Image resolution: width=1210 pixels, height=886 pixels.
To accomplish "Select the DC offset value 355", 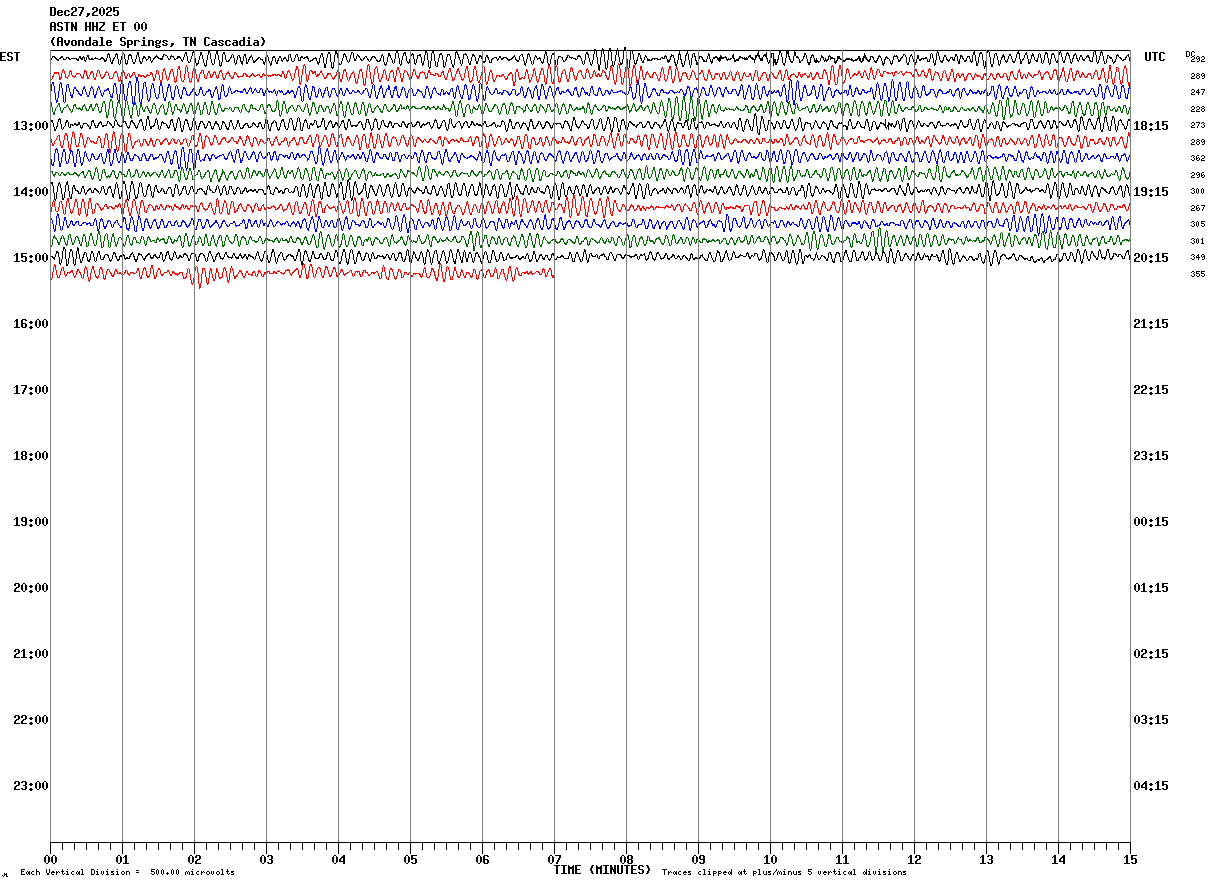I will pyautogui.click(x=1197, y=274).
